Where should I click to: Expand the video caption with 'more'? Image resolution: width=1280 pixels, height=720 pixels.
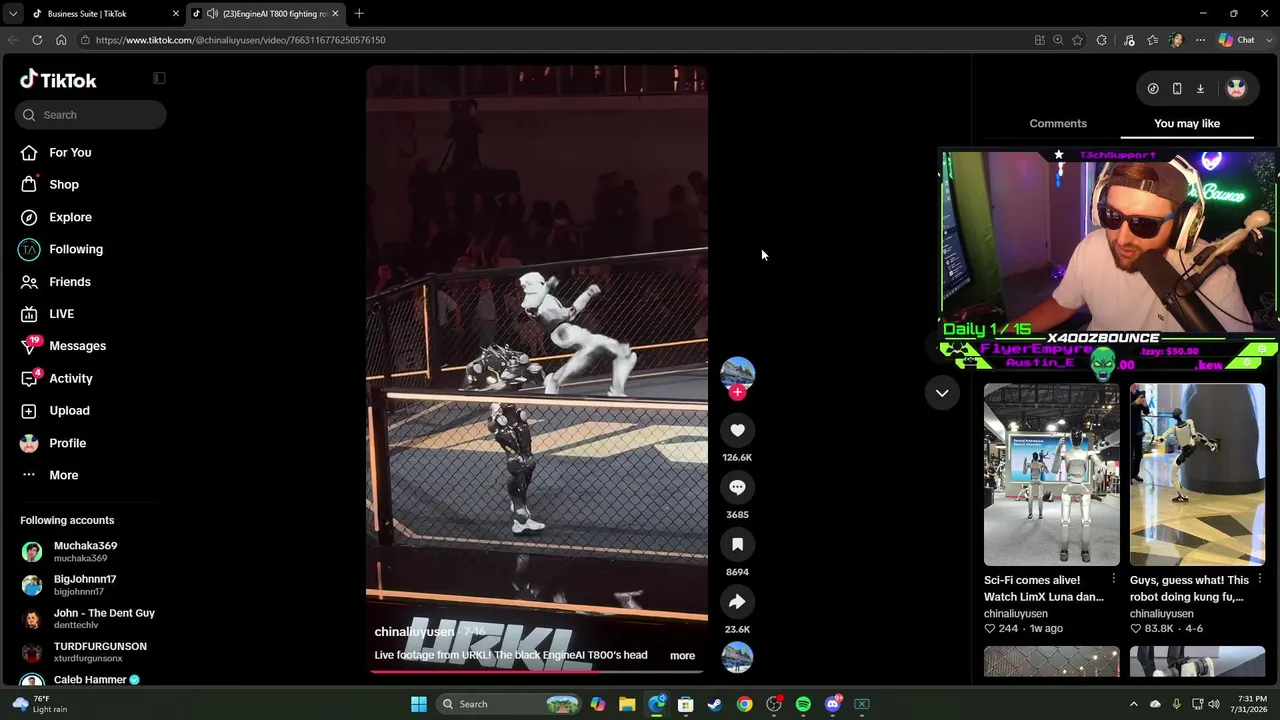(x=682, y=656)
